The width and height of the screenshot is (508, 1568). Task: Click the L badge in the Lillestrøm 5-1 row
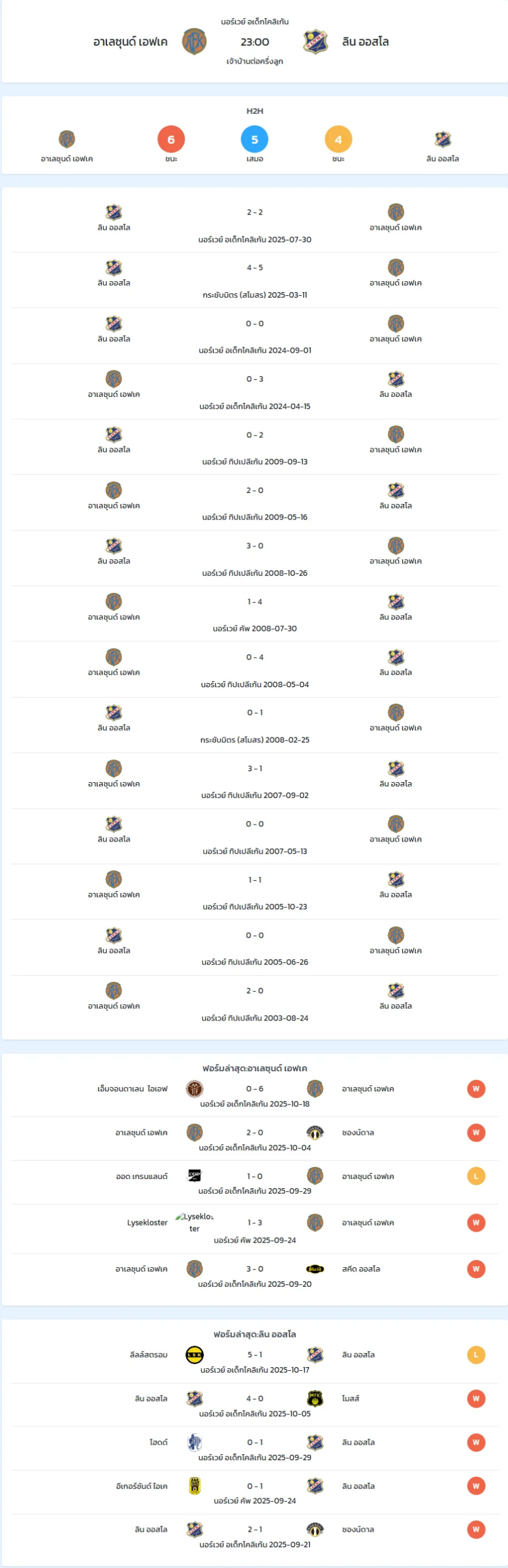point(476,1355)
